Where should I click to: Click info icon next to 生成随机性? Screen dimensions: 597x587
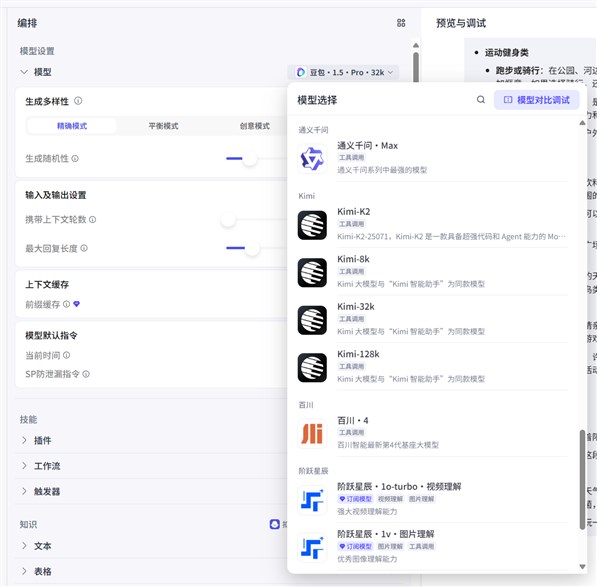(x=75, y=158)
